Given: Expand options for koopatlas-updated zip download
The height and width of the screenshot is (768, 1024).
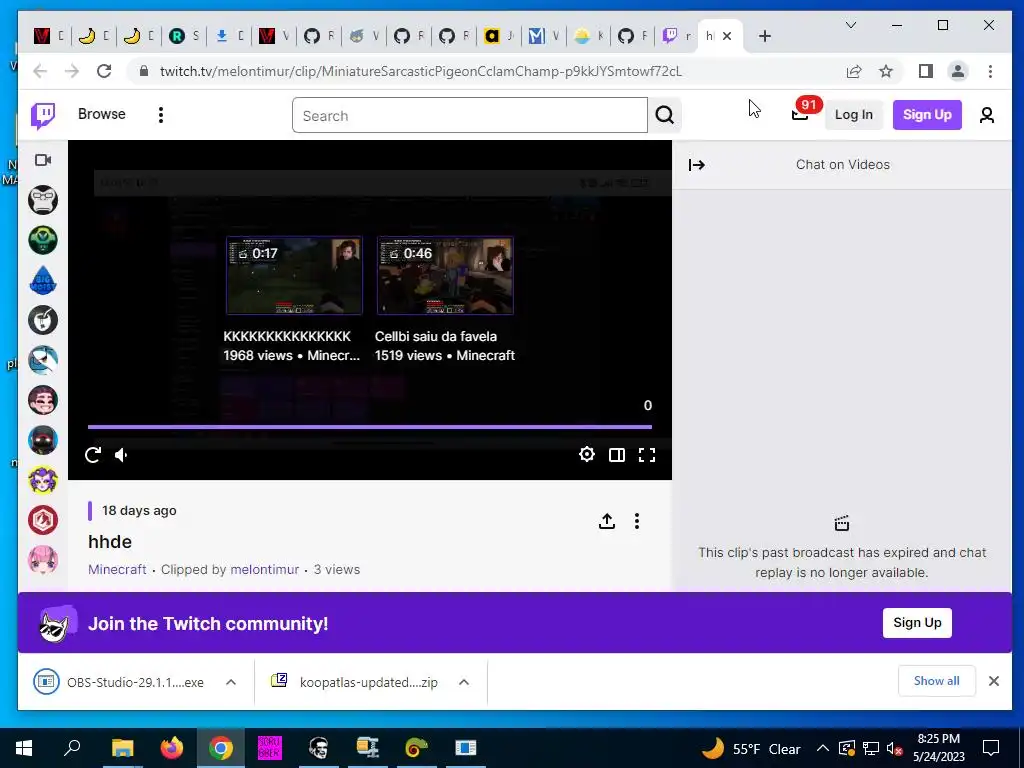Looking at the screenshot, I should 464,682.
